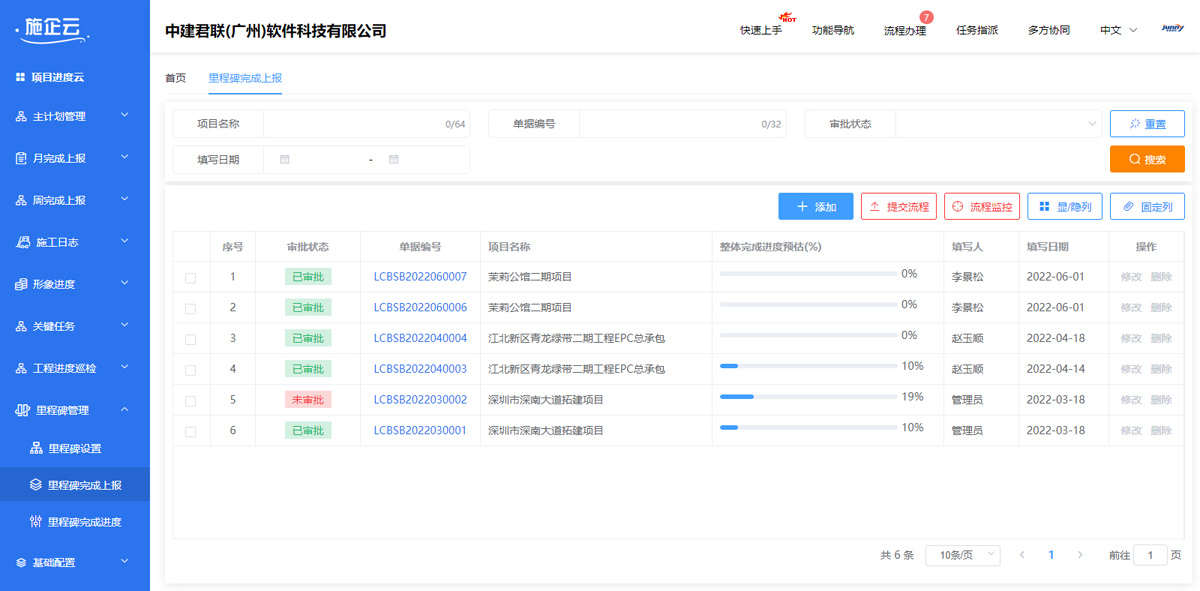Click the 周完成上报 sidebar icon
1200x591 pixels.
point(21,200)
